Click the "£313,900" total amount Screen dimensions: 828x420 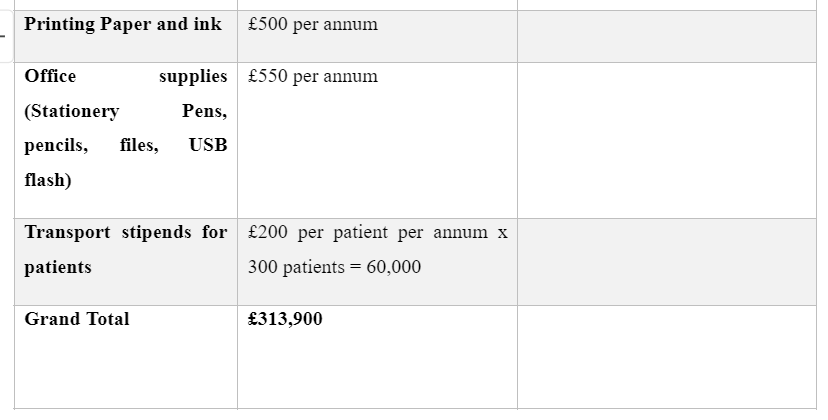pyautogui.click(x=285, y=319)
